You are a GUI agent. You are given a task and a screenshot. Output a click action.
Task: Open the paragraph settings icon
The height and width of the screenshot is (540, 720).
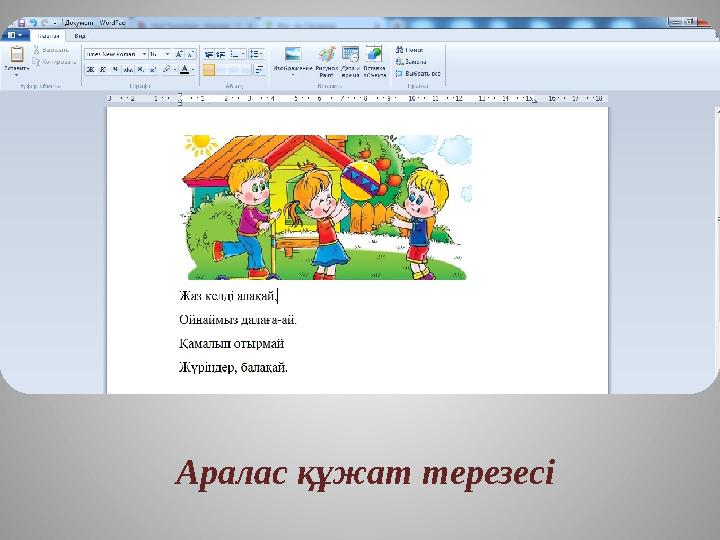point(260,70)
